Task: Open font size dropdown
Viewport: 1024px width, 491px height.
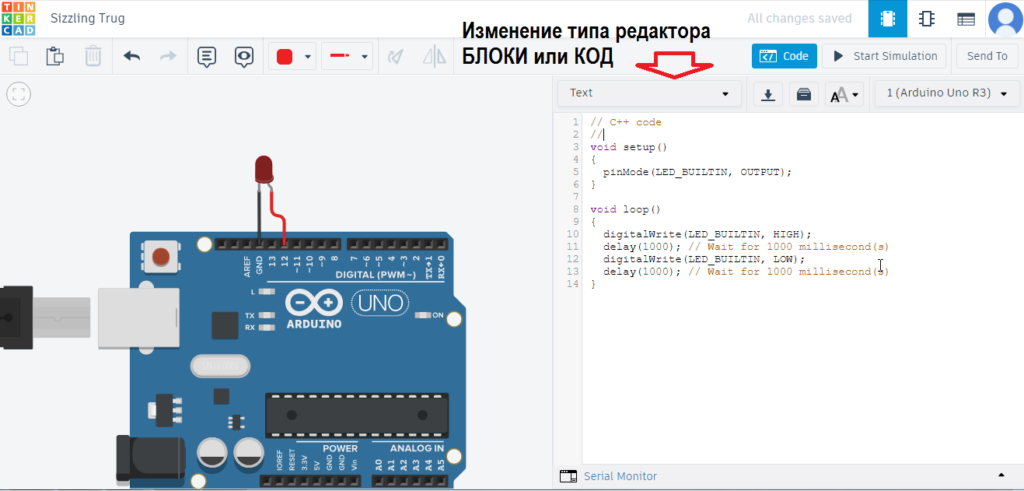Action: [x=844, y=95]
